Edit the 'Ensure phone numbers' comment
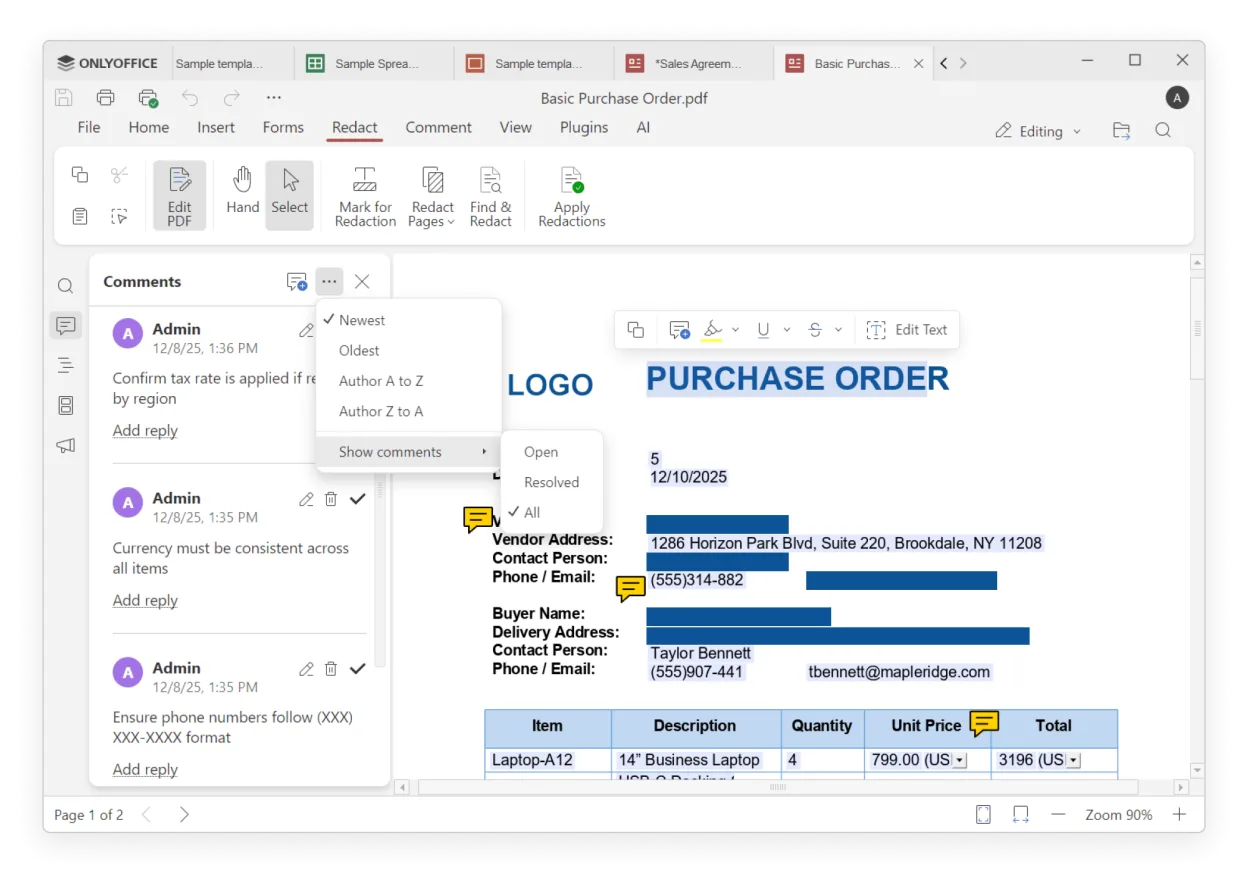The width and height of the screenshot is (1248, 873). [x=306, y=669]
